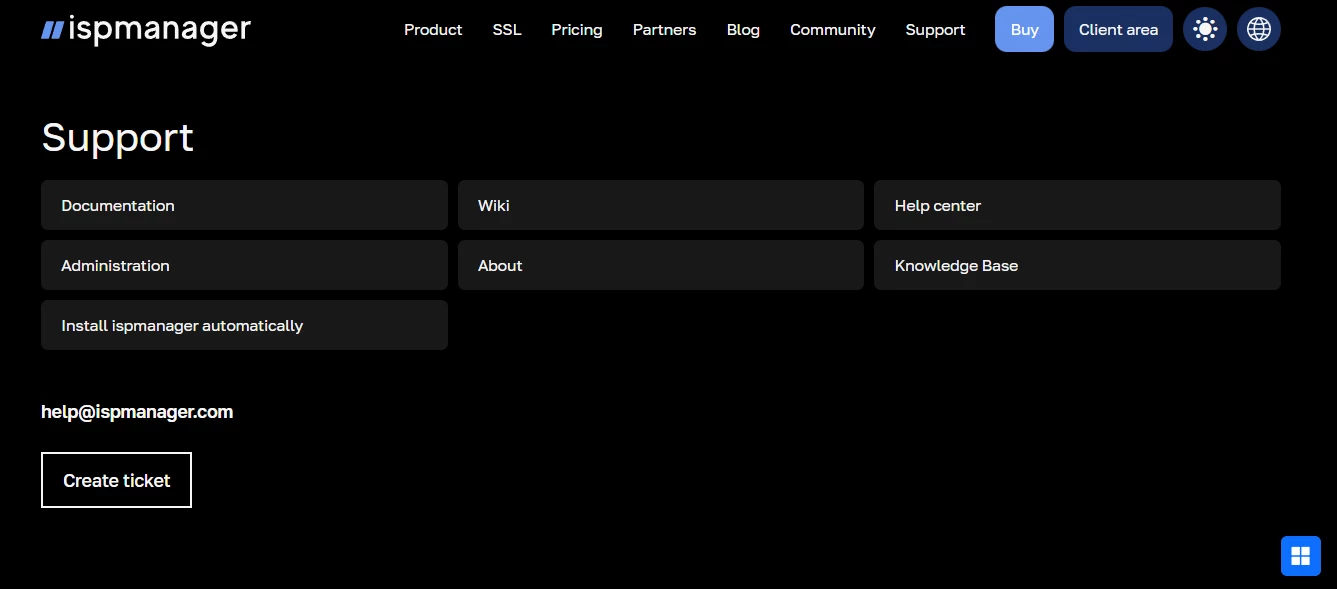Screen dimensions: 1337x589
Task: Open the Product menu
Action: pyautogui.click(x=433, y=30)
